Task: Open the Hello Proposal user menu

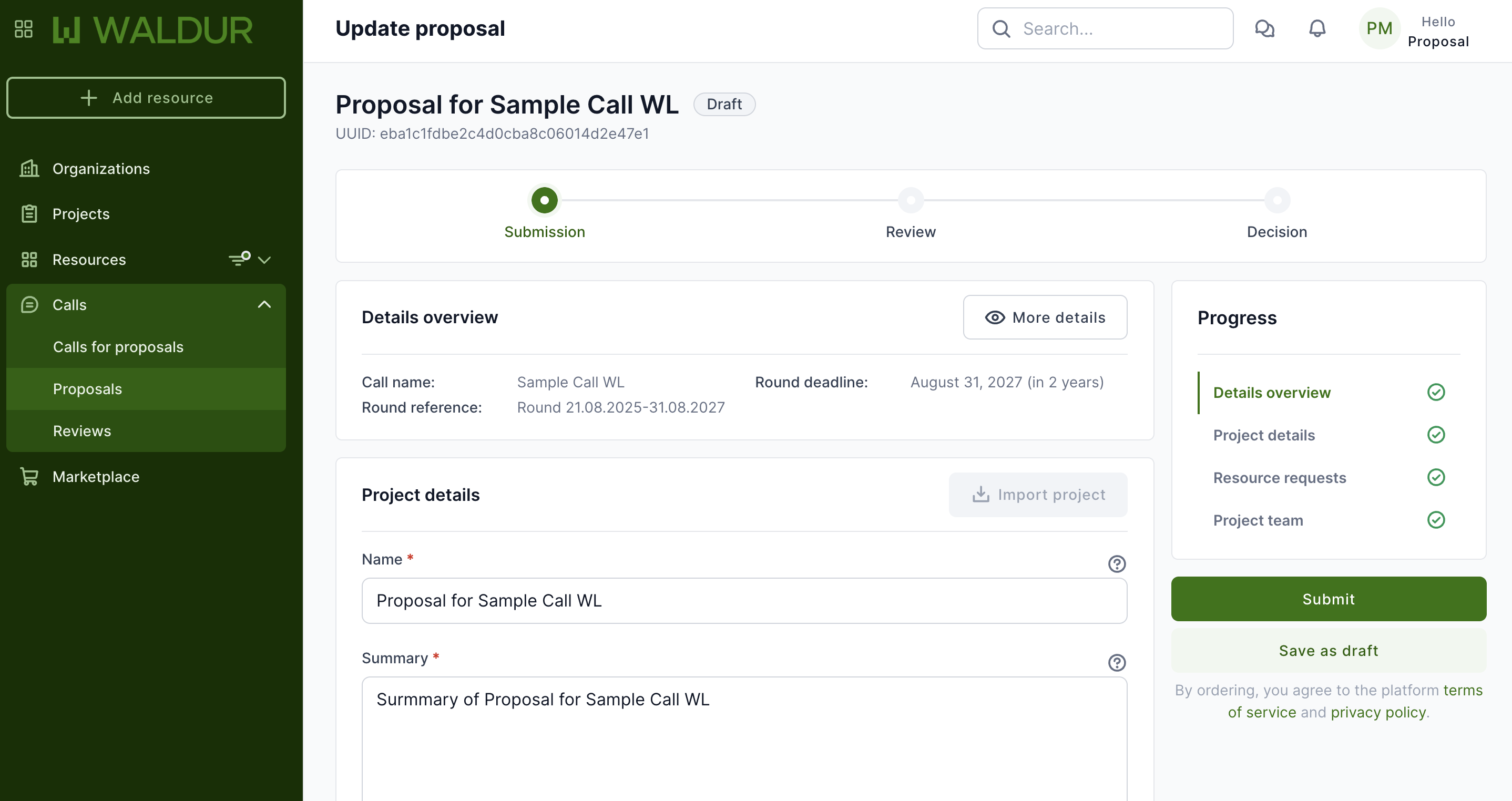Action: pos(1437,32)
